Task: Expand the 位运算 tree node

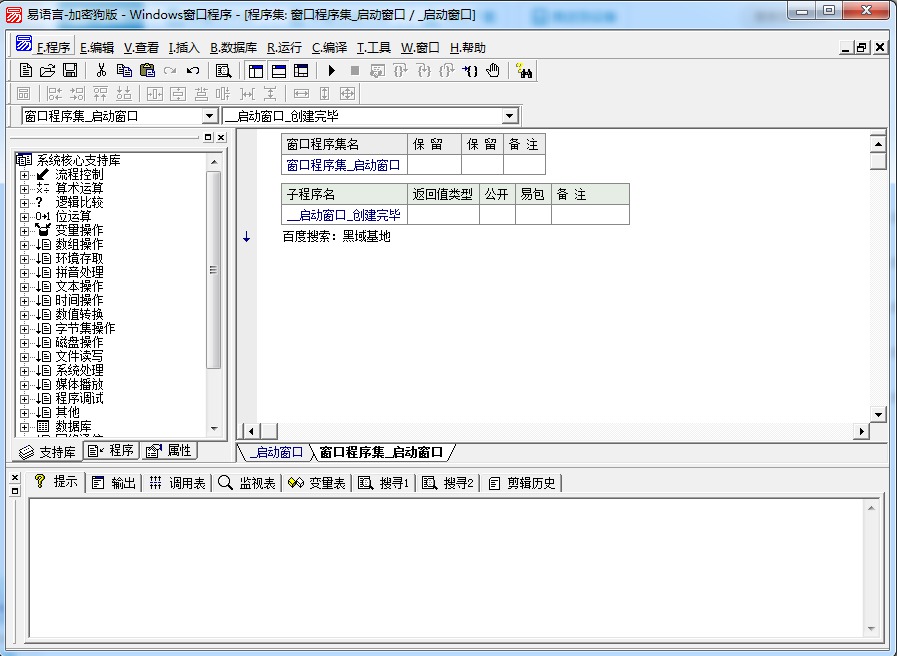Action: pyautogui.click(x=25, y=217)
